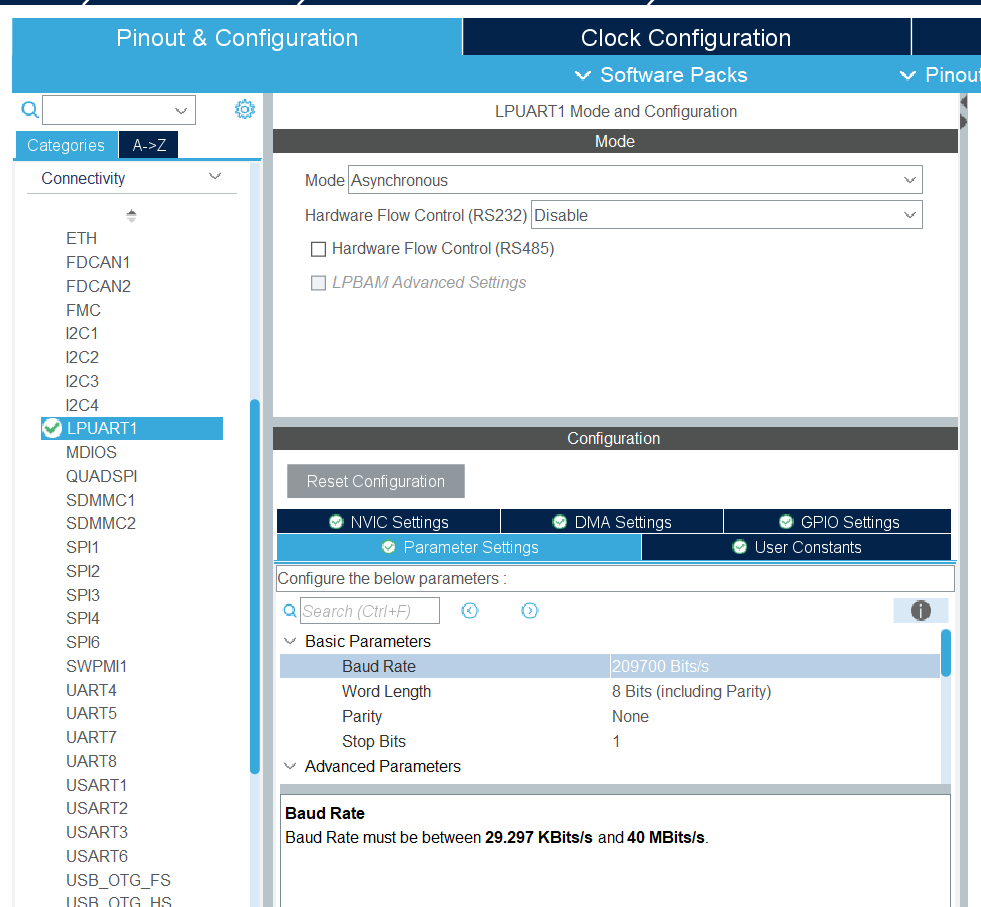This screenshot has height=907, width=981.
Task: Open the NVIC Settings tab
Action: (x=389, y=522)
